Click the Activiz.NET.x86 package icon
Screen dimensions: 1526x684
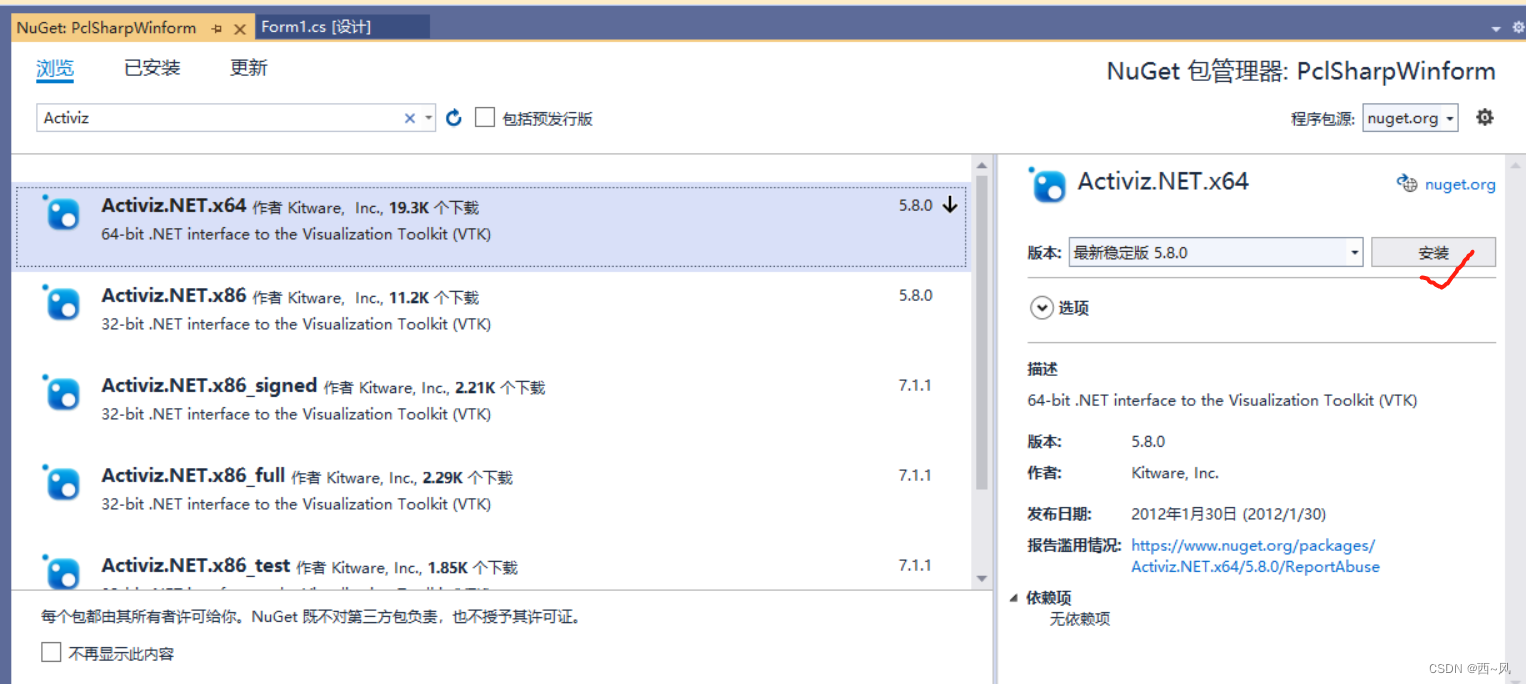(62, 304)
